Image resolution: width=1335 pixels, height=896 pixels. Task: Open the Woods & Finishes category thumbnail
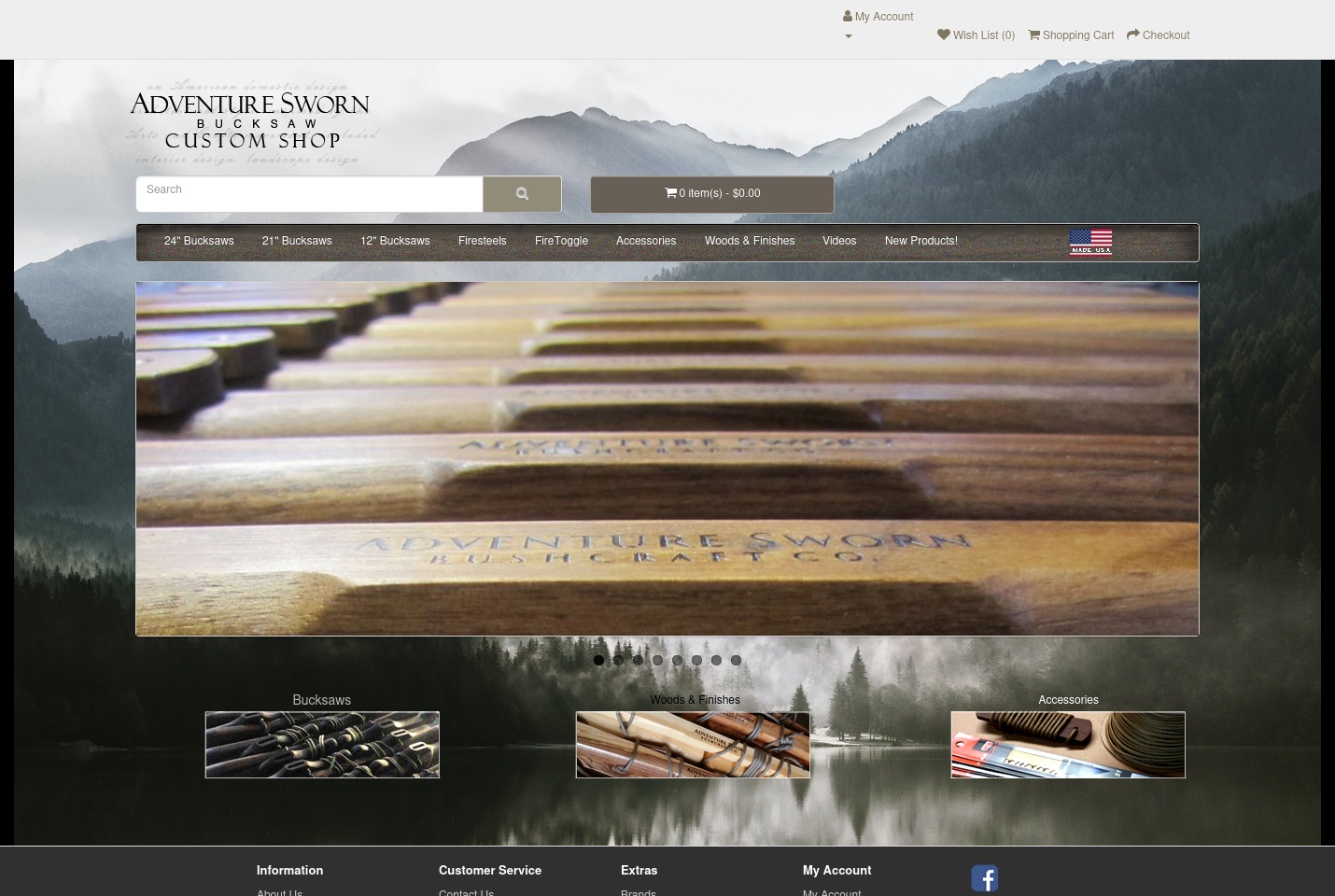(x=693, y=745)
